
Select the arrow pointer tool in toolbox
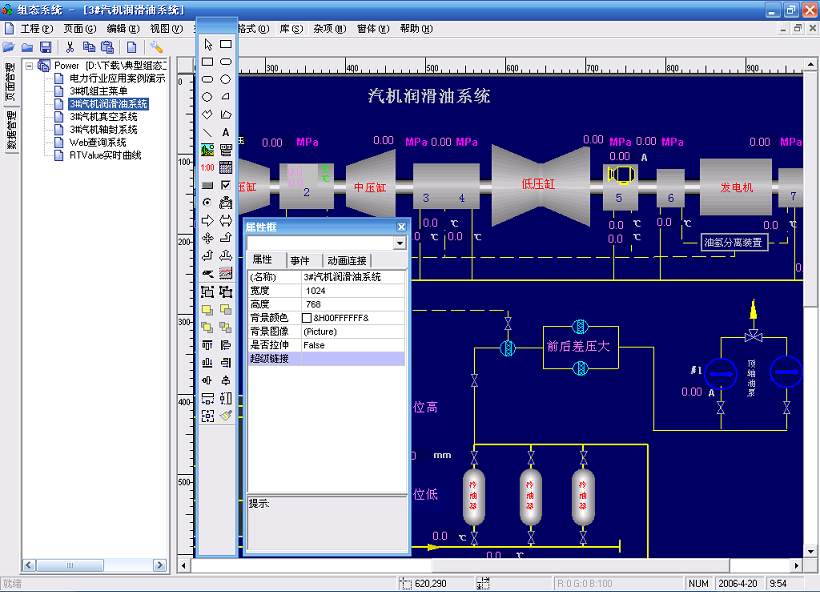[208, 44]
